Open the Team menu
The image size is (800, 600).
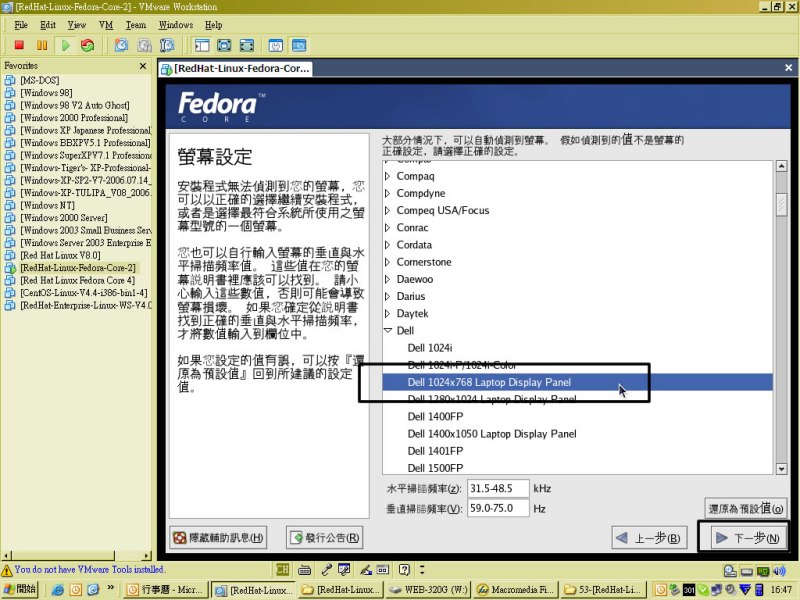[x=136, y=25]
